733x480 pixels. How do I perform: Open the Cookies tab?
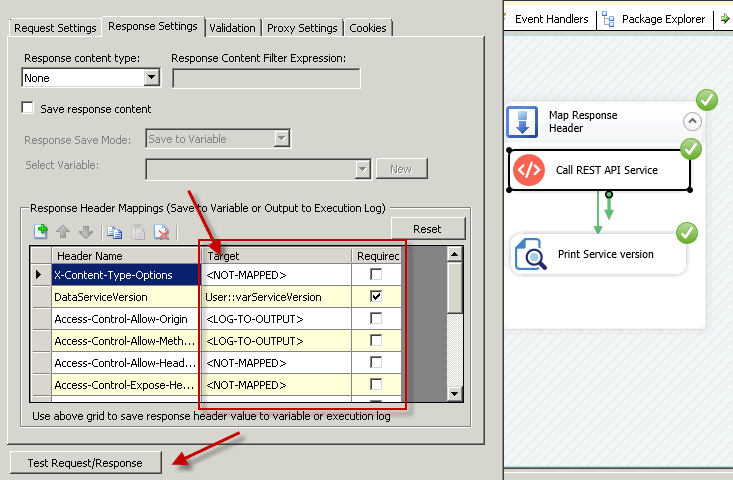pyautogui.click(x=368, y=28)
